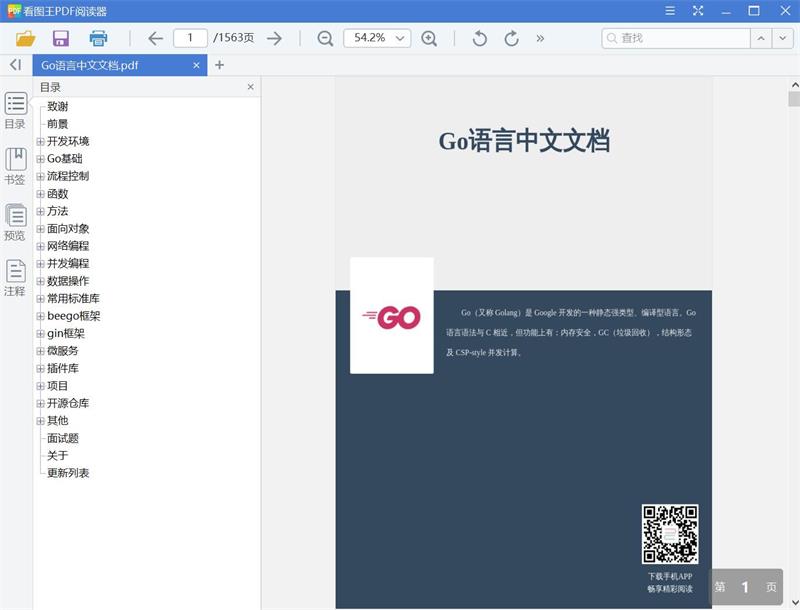Expand the 网络编程 tree node
800x610 pixels.
(x=40, y=246)
